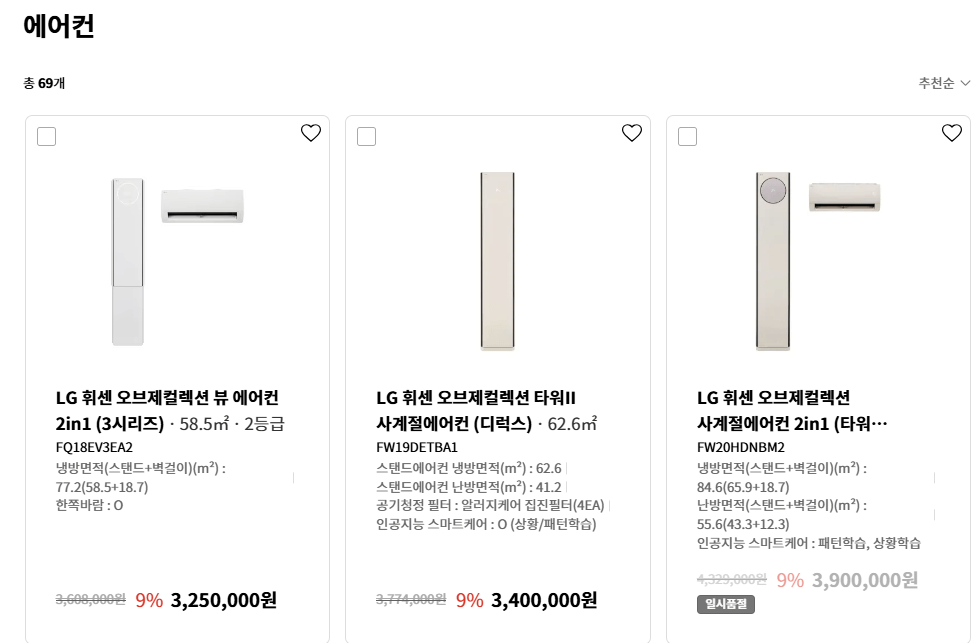The width and height of the screenshot is (979, 643).
Task: Click the 3,250,000원 sale price
Action: 224,599
